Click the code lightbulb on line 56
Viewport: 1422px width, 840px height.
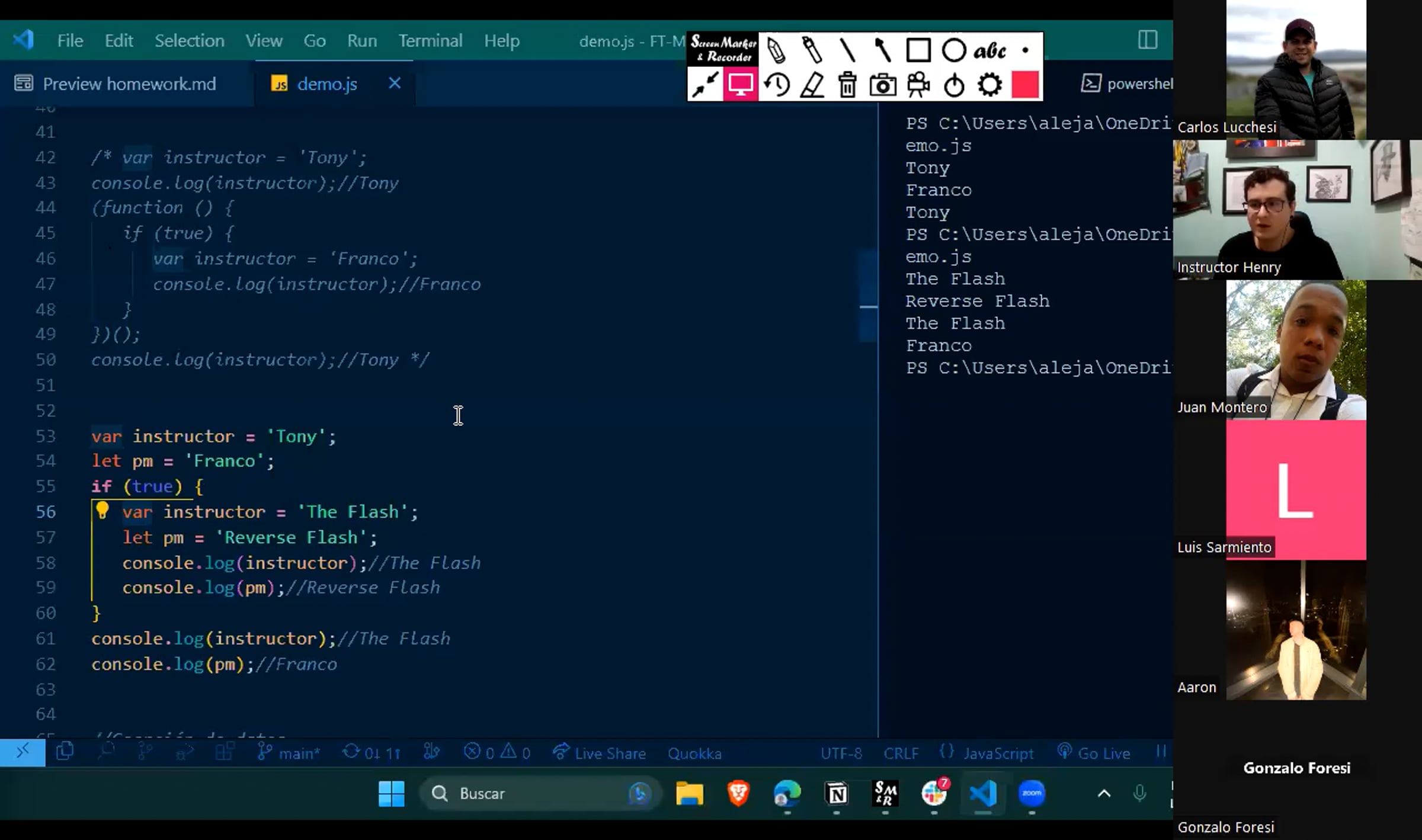click(102, 511)
